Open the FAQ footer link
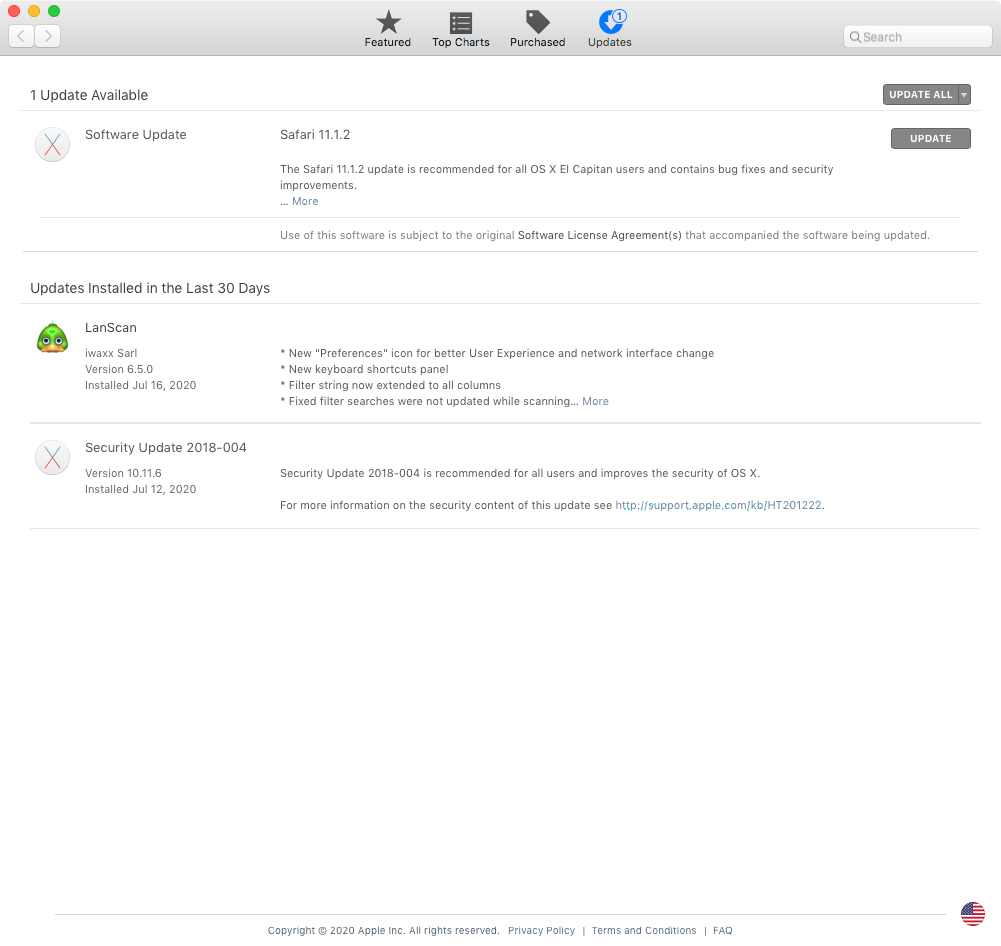Image resolution: width=1001 pixels, height=946 pixels. (x=723, y=931)
